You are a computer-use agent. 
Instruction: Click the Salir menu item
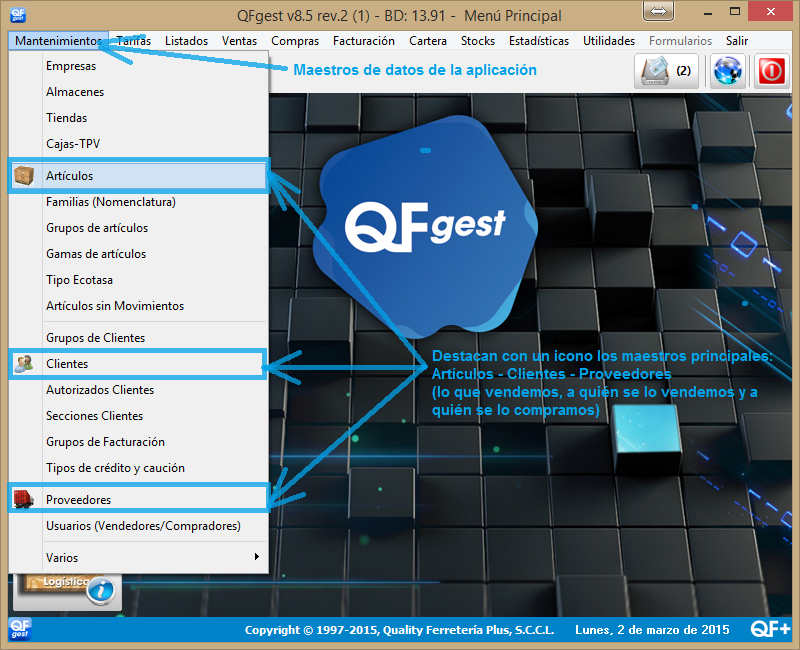point(737,41)
